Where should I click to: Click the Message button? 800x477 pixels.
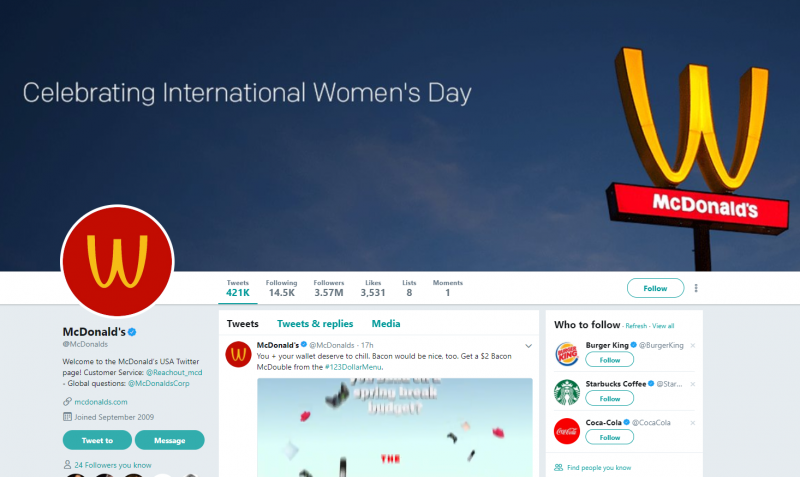tap(169, 440)
